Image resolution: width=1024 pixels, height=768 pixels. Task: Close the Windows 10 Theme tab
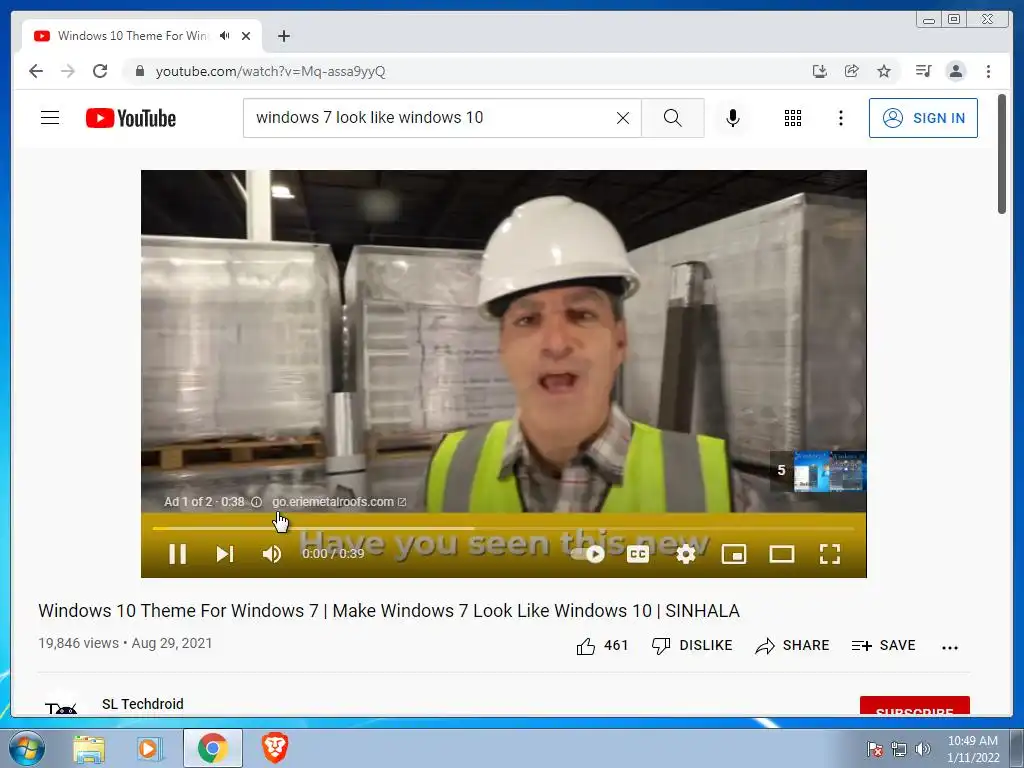(246, 36)
